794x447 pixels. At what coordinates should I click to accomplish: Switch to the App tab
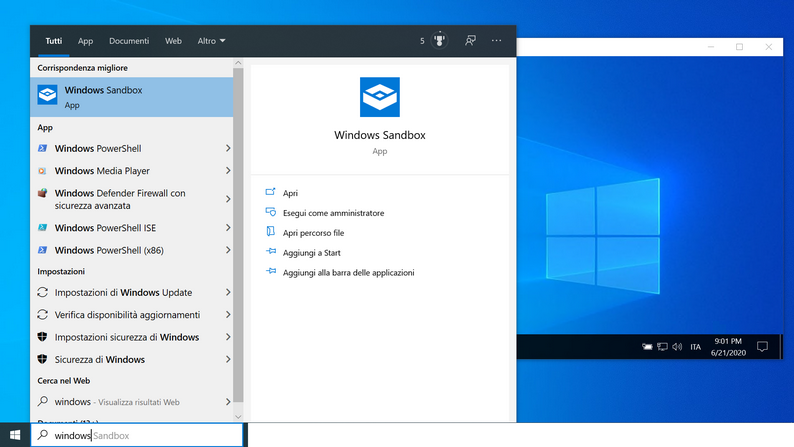[85, 41]
